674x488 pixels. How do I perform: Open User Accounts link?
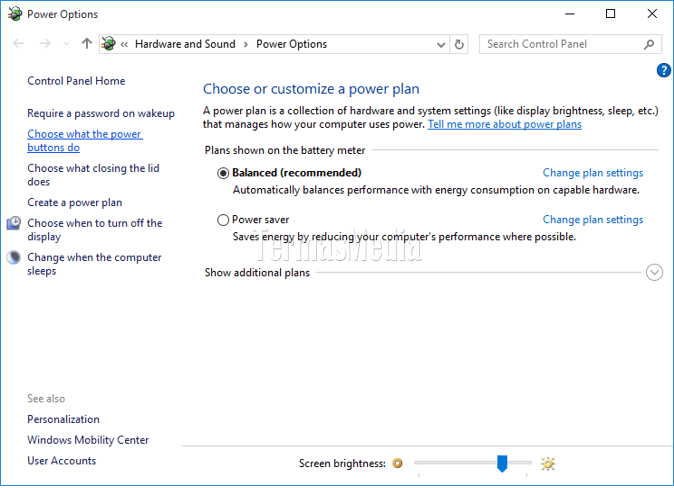click(61, 460)
